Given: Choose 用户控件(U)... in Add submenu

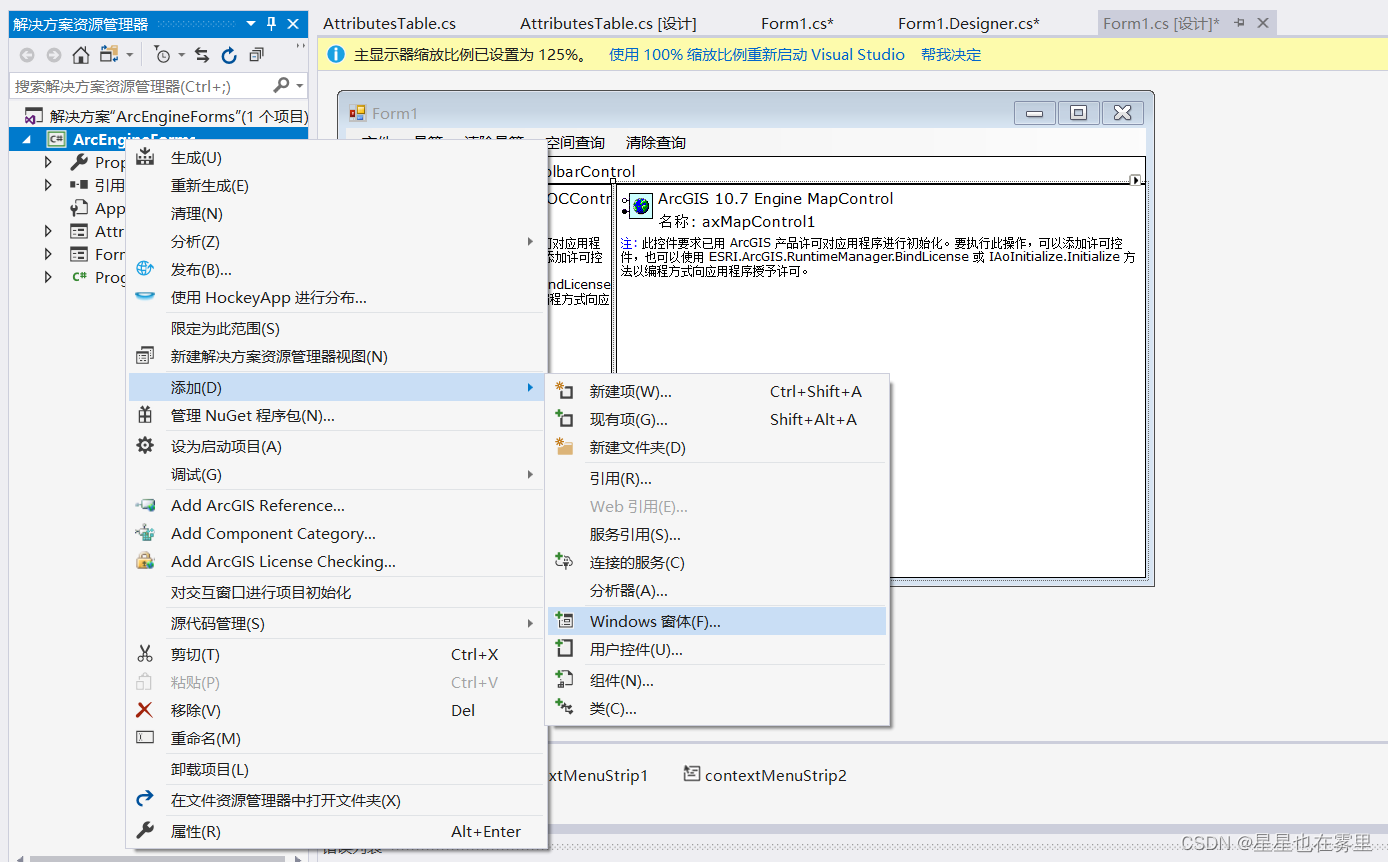Looking at the screenshot, I should click(x=717, y=649).
